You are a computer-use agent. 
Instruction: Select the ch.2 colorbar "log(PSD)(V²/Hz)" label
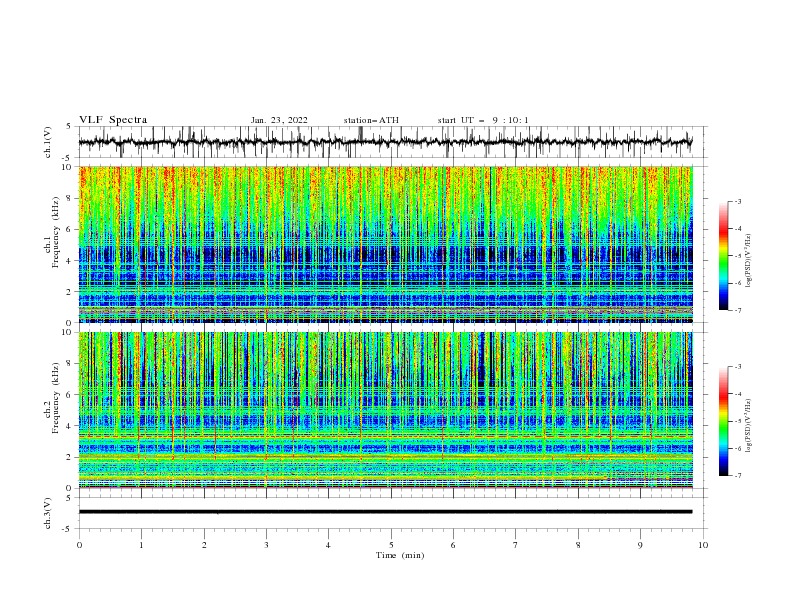749,426
